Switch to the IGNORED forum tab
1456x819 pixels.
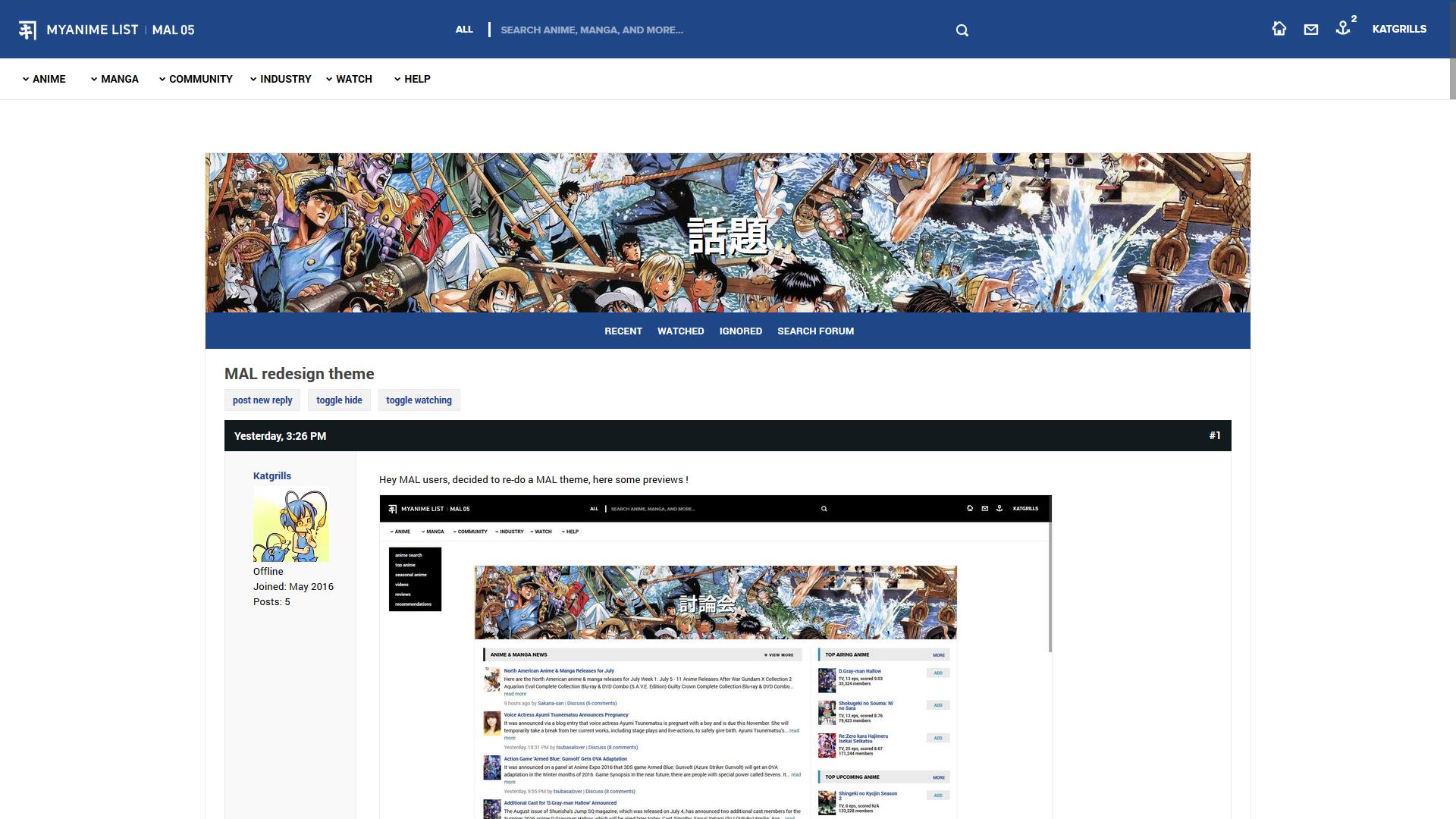pyautogui.click(x=741, y=331)
